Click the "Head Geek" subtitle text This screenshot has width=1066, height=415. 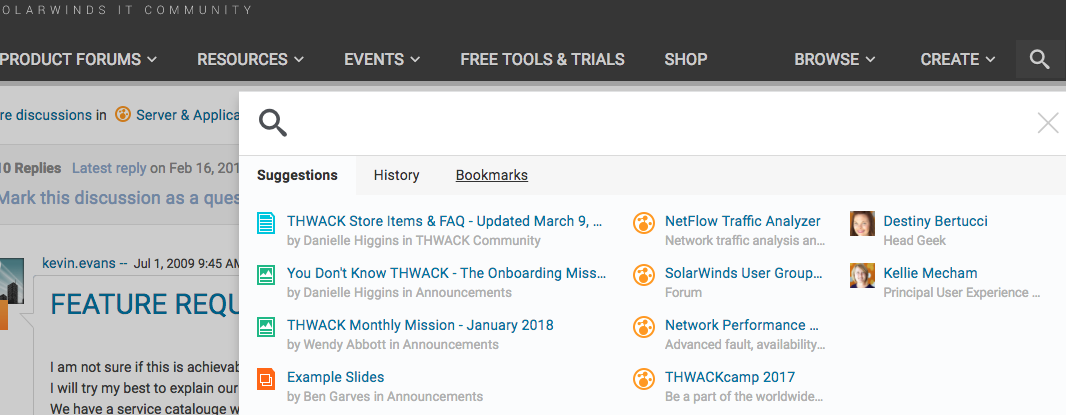click(x=914, y=241)
